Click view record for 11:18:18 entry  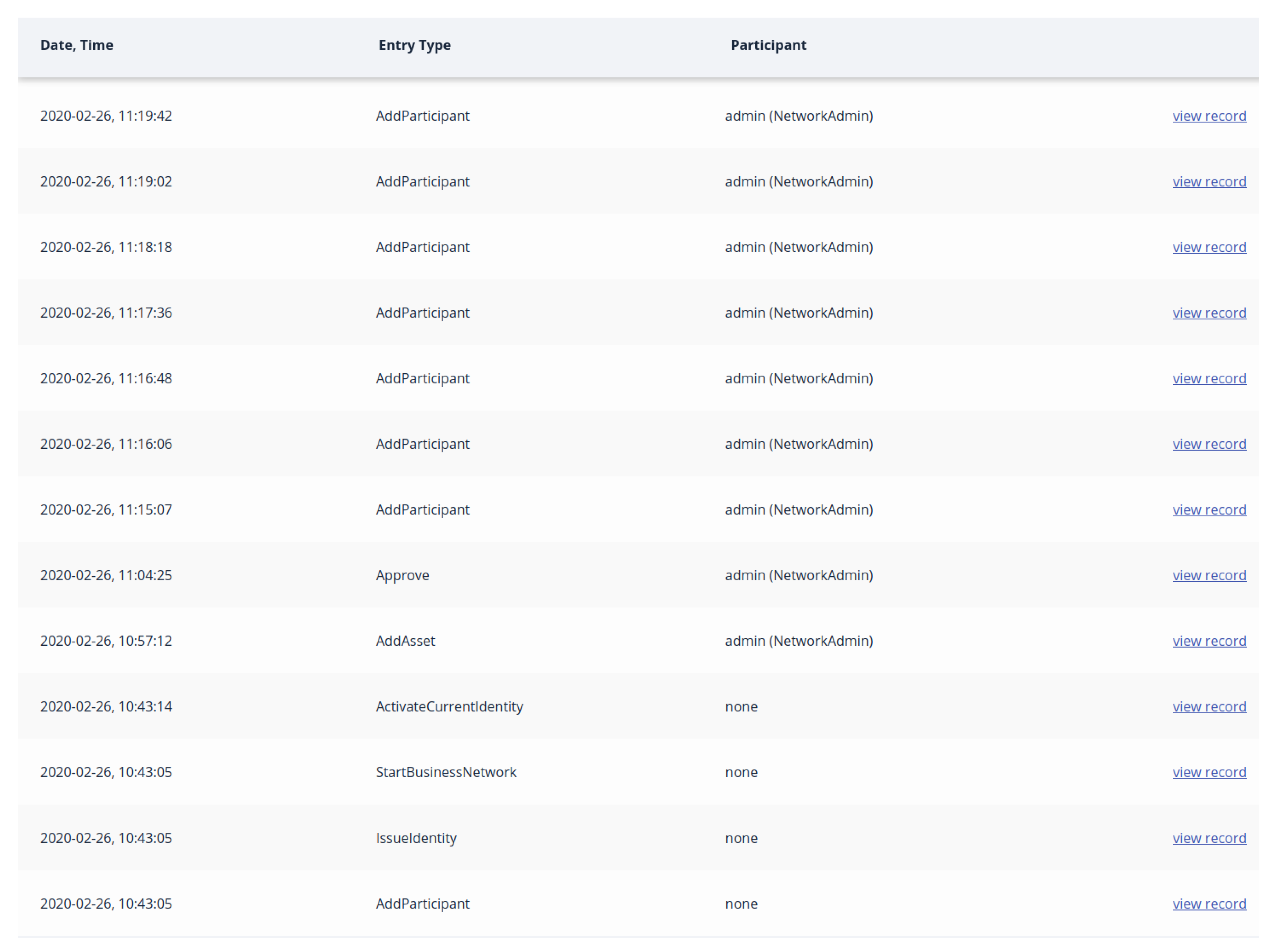1209,247
